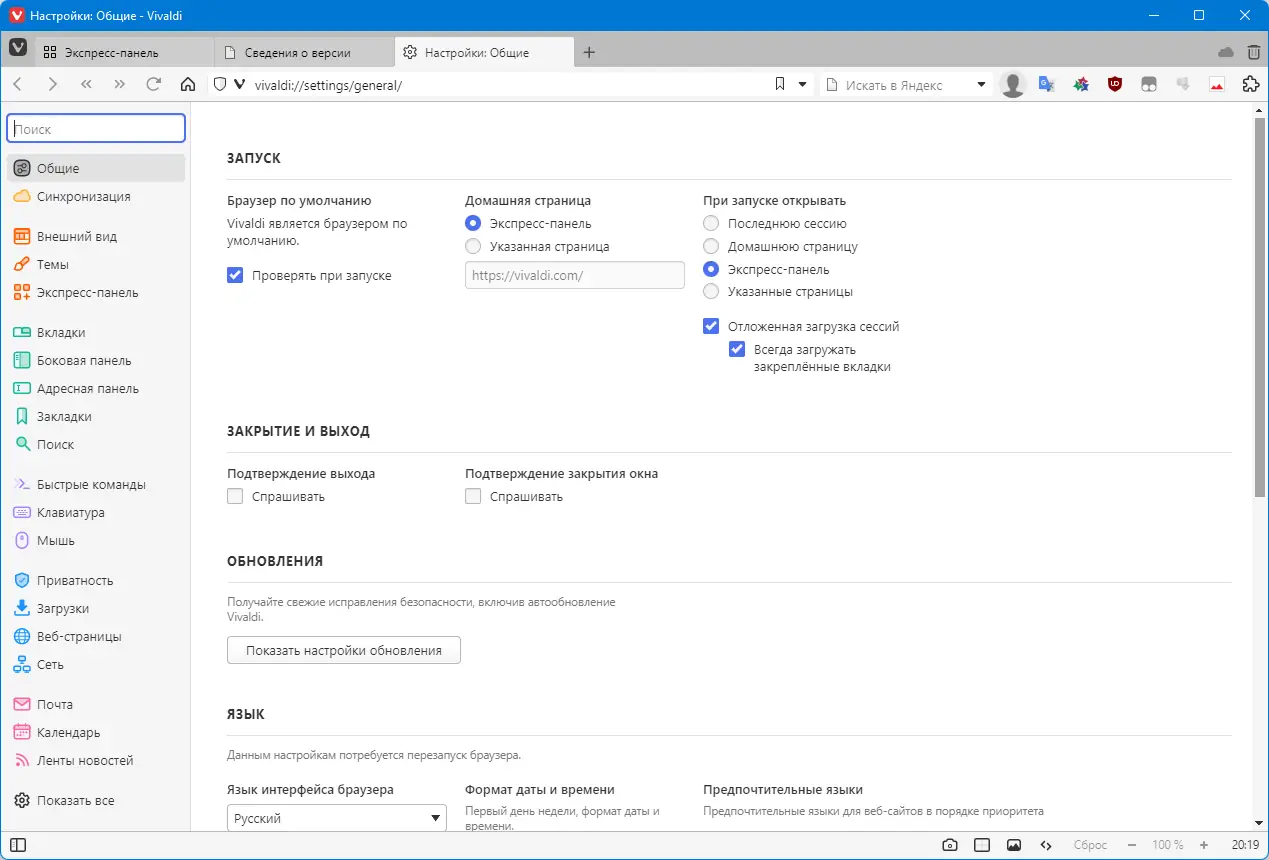Enable Спрашивать under Подтверждение выхода

click(235, 496)
